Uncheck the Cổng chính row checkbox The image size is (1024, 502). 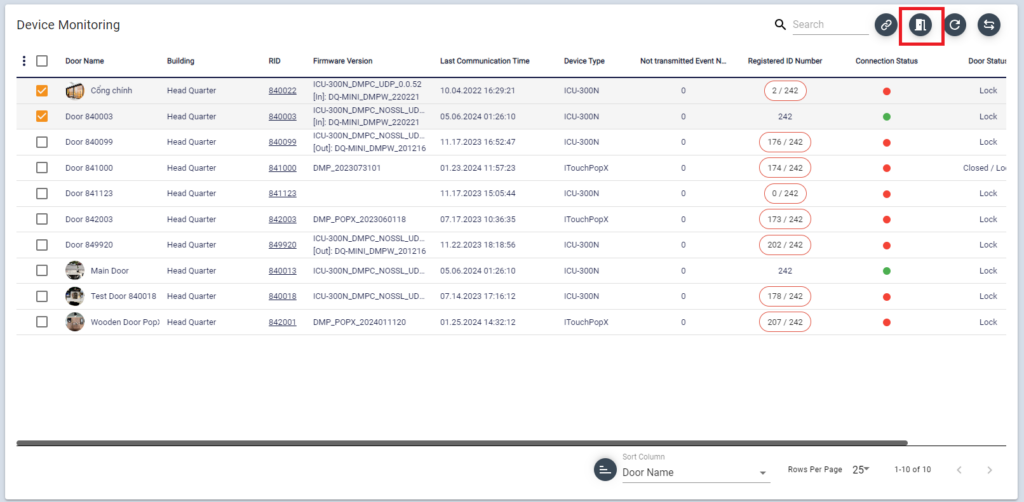[x=42, y=91]
